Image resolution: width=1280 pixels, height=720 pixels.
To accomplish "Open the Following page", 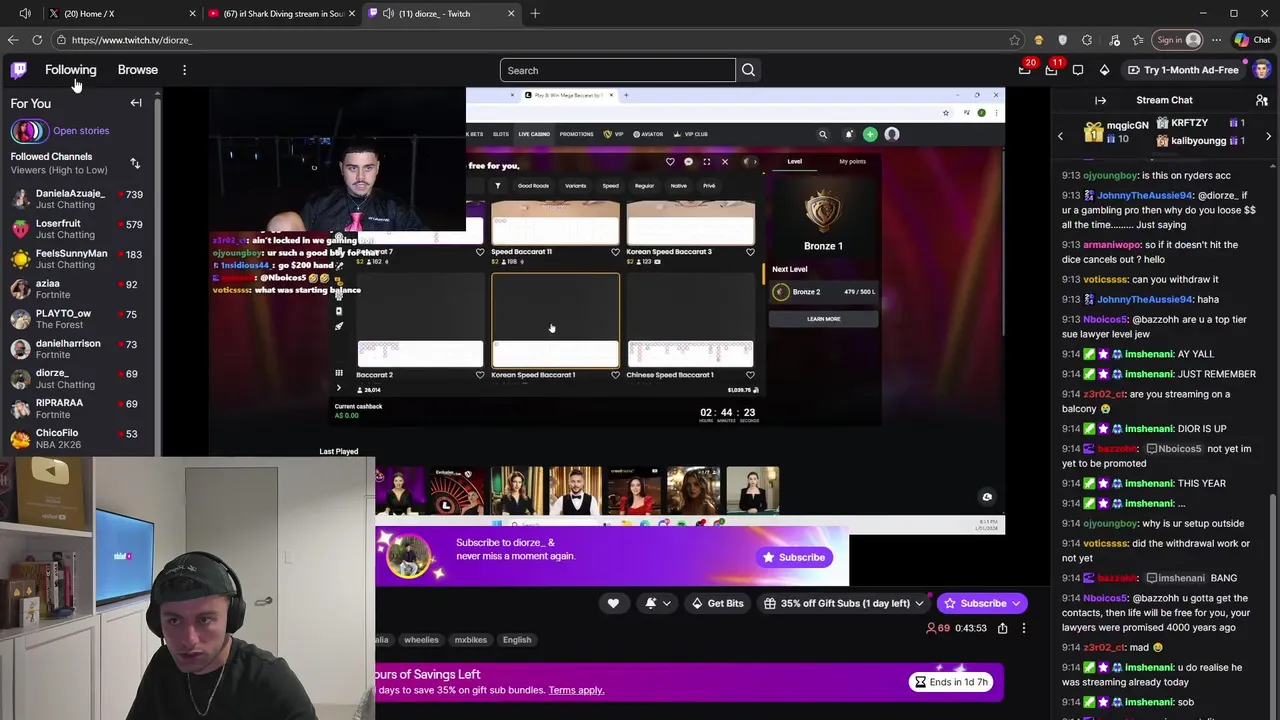I will pos(70,70).
